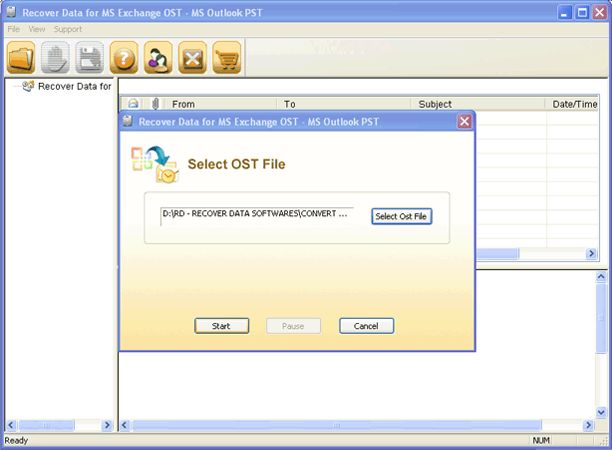Sort by the From column header
612x450 pixels.
tap(221, 104)
